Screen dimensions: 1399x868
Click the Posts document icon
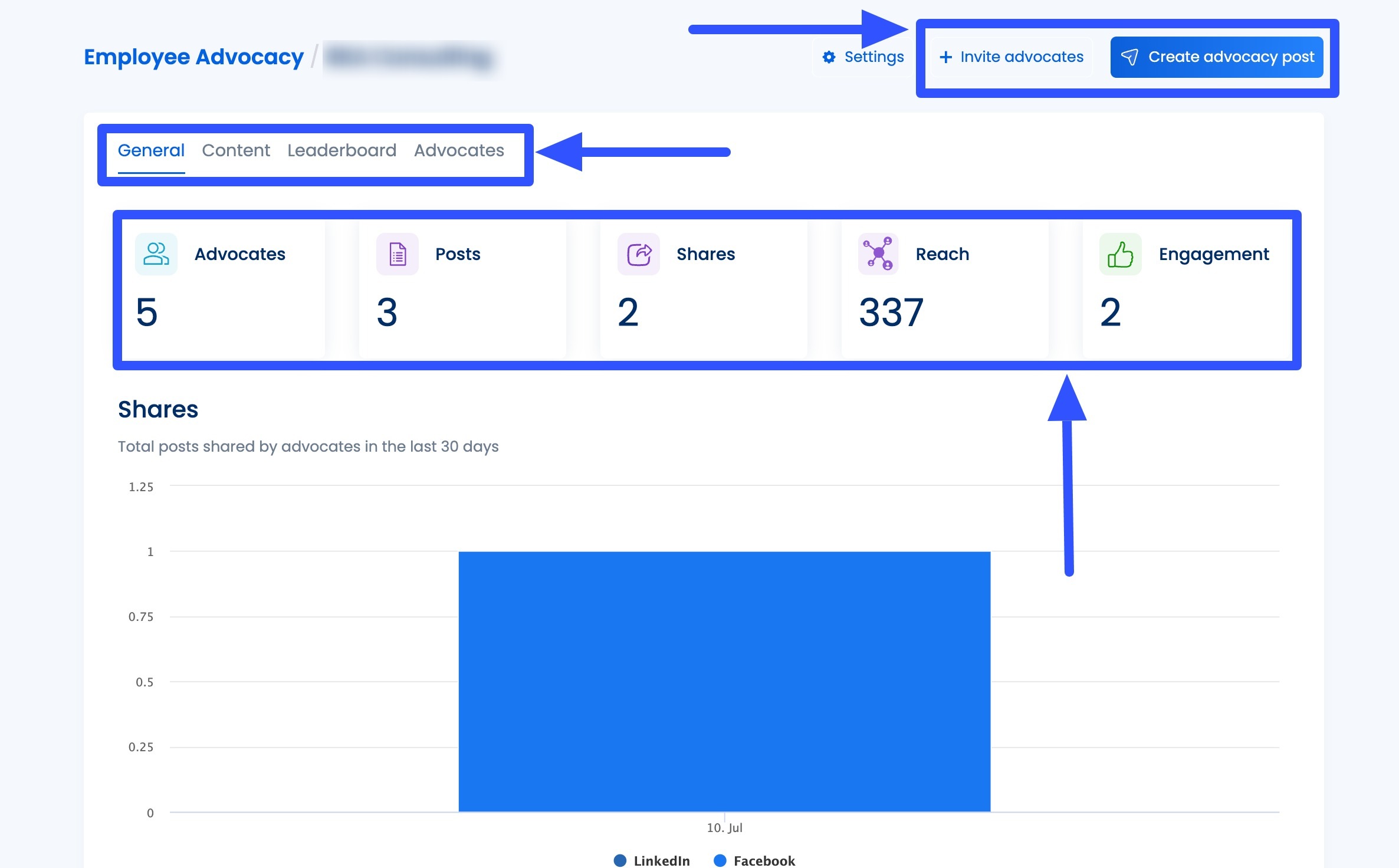pyautogui.click(x=396, y=254)
